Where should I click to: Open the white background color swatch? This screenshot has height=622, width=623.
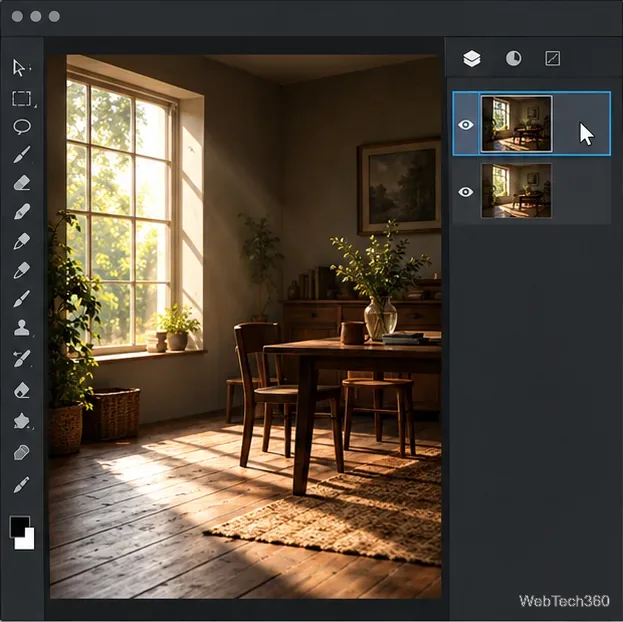[x=28, y=541]
